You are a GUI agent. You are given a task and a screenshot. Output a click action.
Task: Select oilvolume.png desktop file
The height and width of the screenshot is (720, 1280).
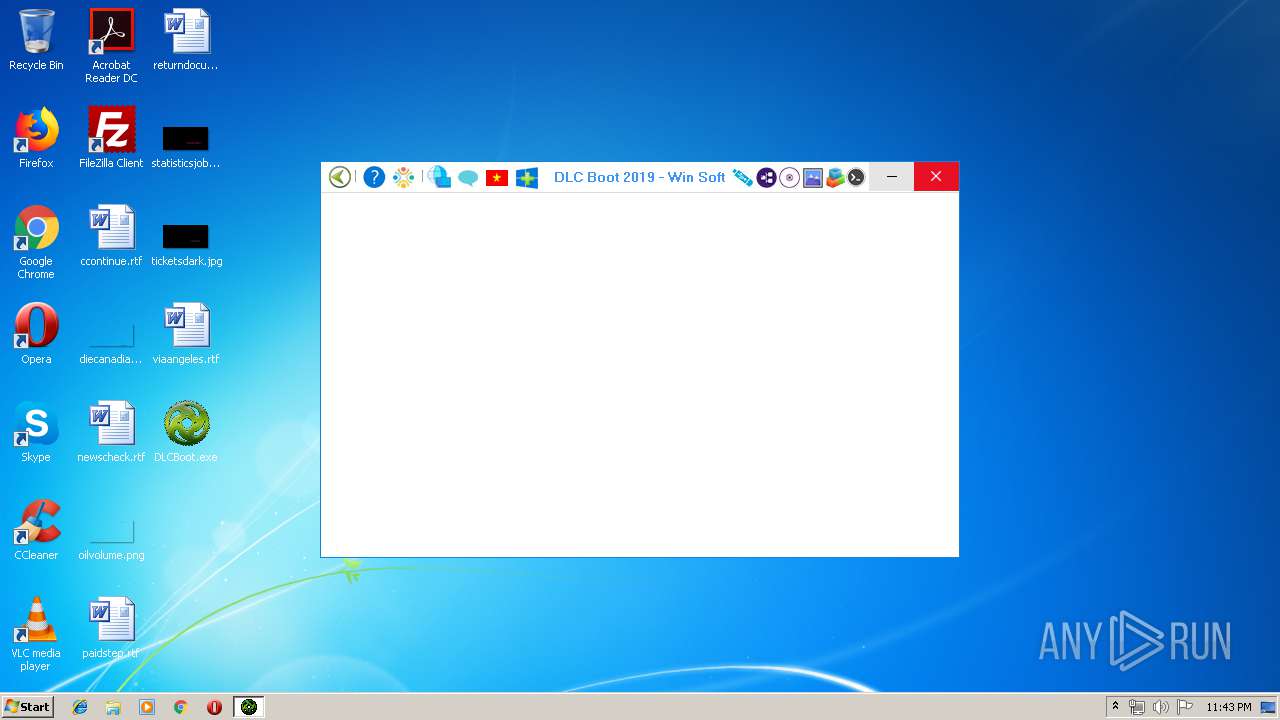point(111,540)
